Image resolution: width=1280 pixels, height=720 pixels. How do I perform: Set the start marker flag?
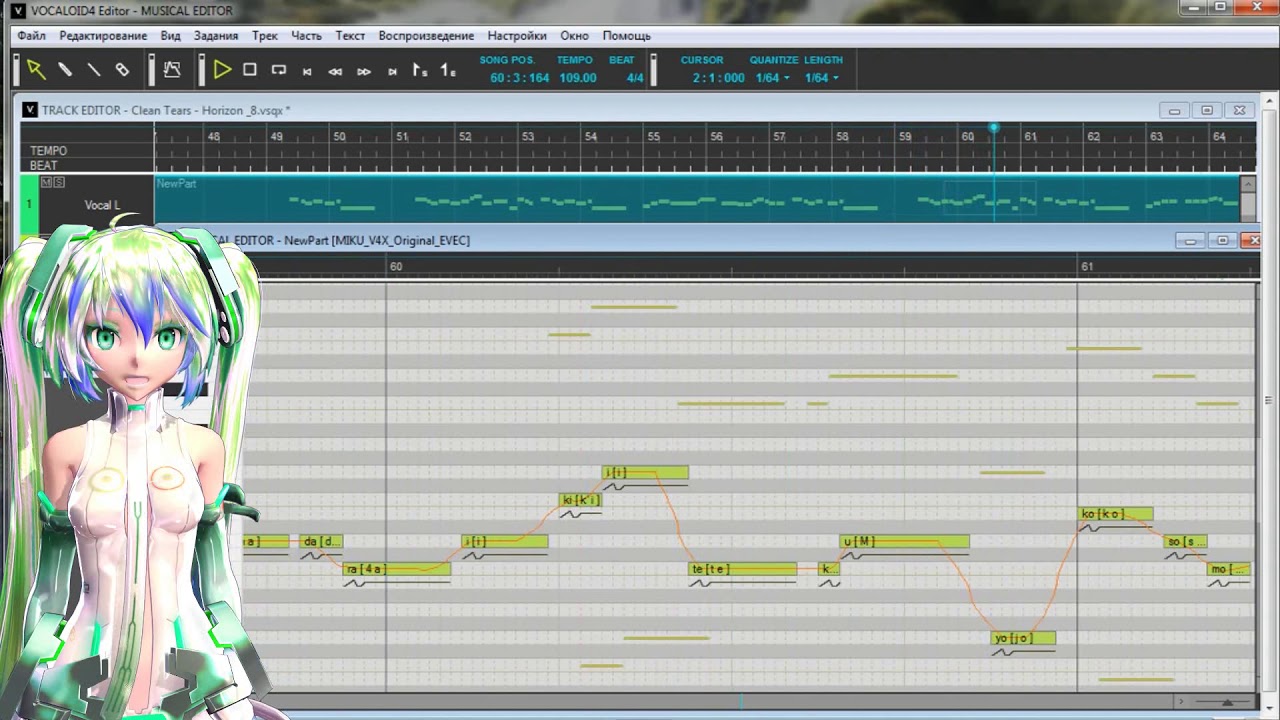pos(420,71)
